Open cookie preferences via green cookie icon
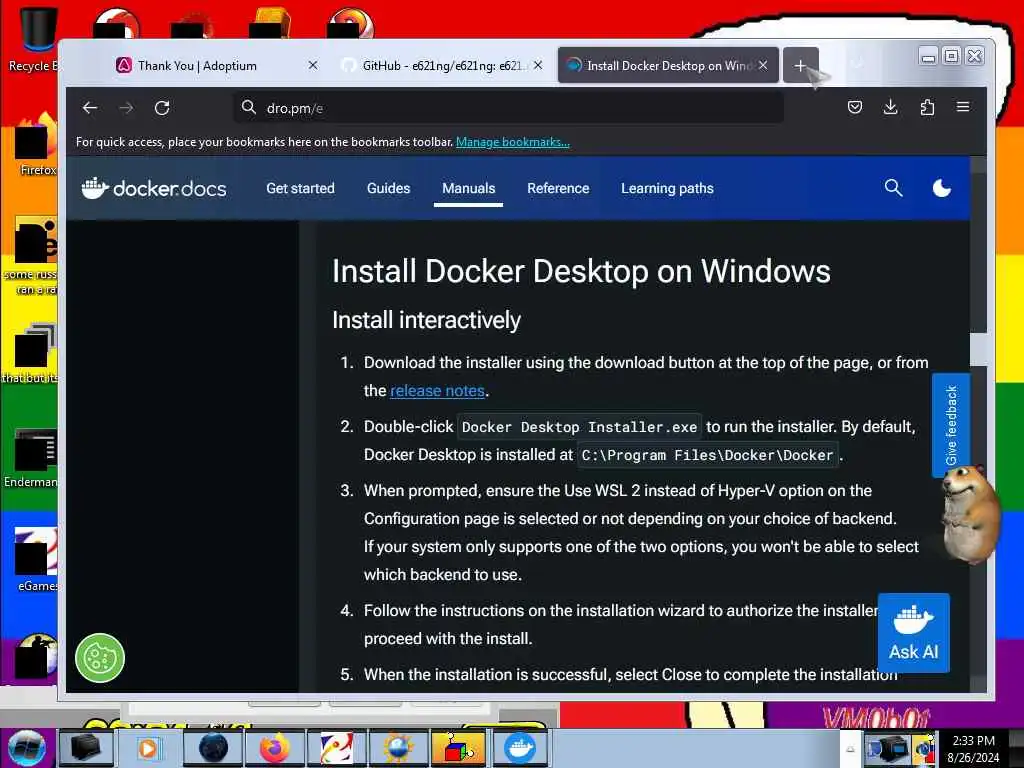1024x768 pixels. click(x=99, y=658)
